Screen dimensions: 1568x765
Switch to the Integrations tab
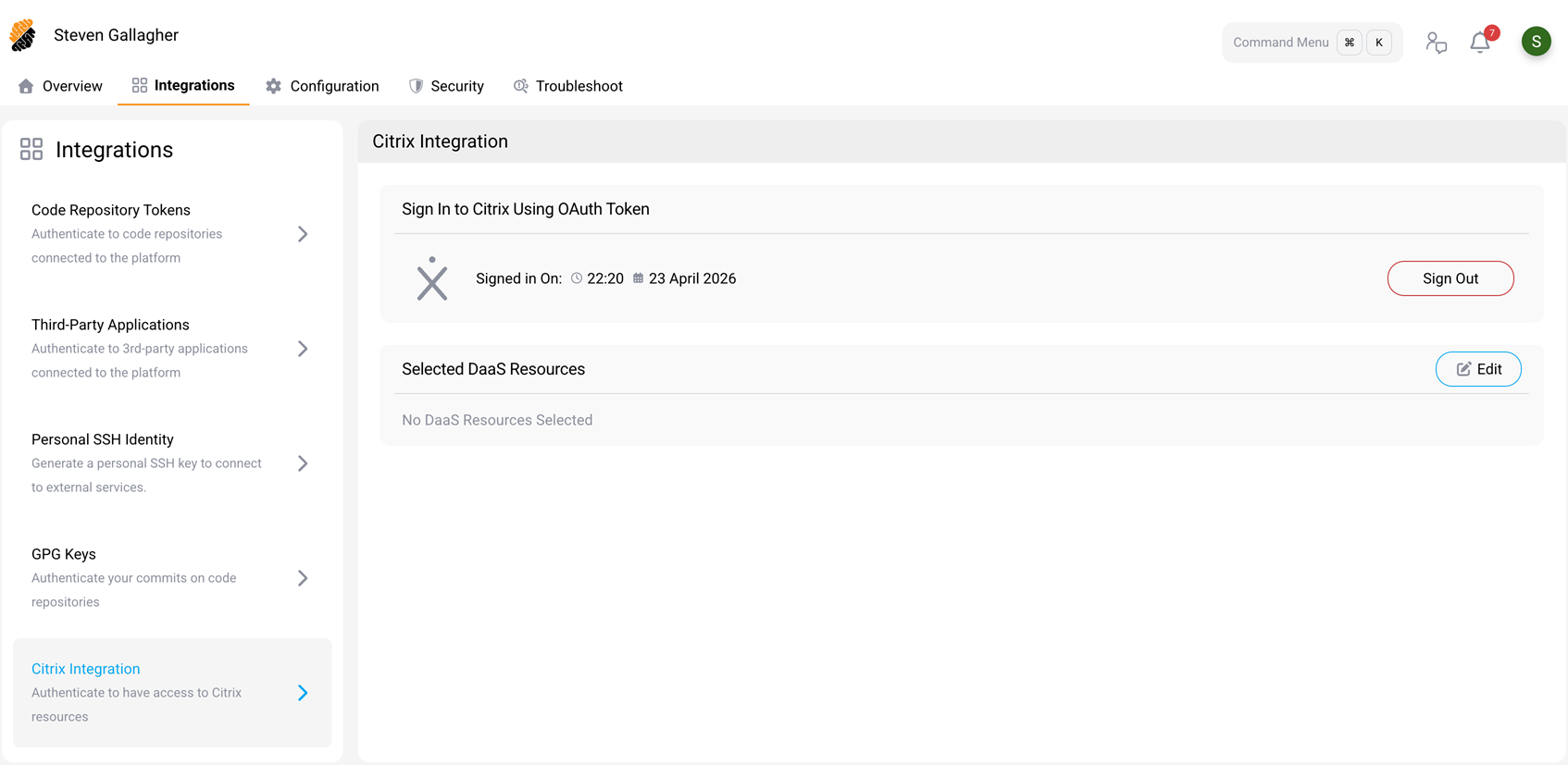(x=183, y=86)
